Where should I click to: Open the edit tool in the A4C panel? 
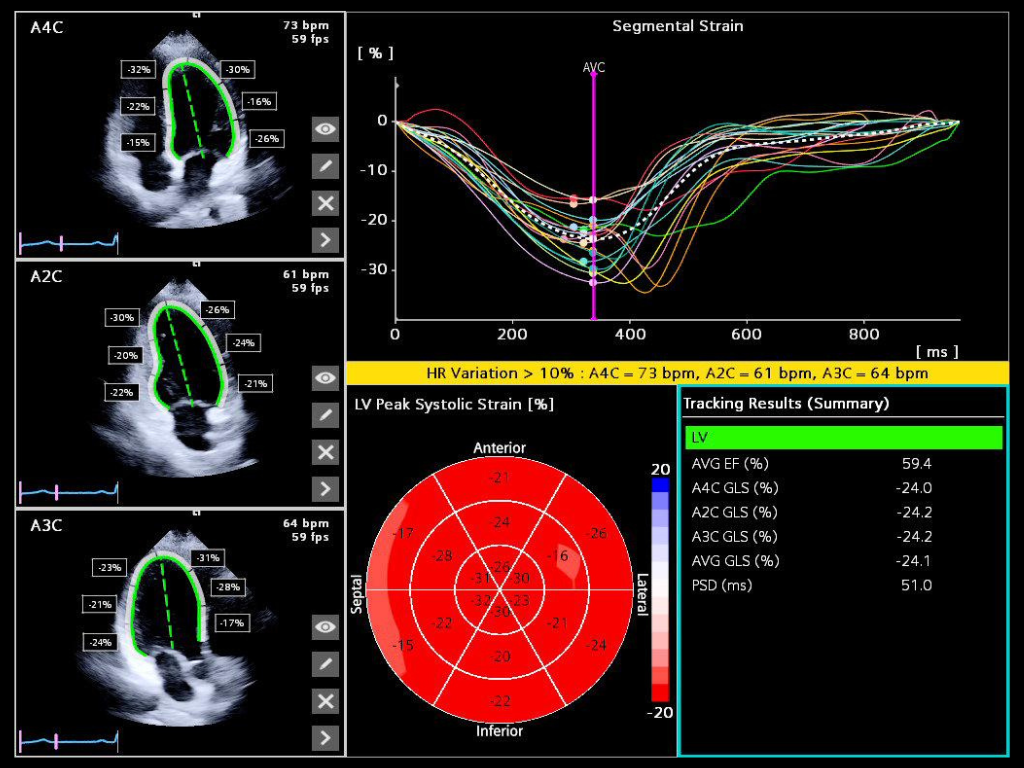[x=324, y=166]
